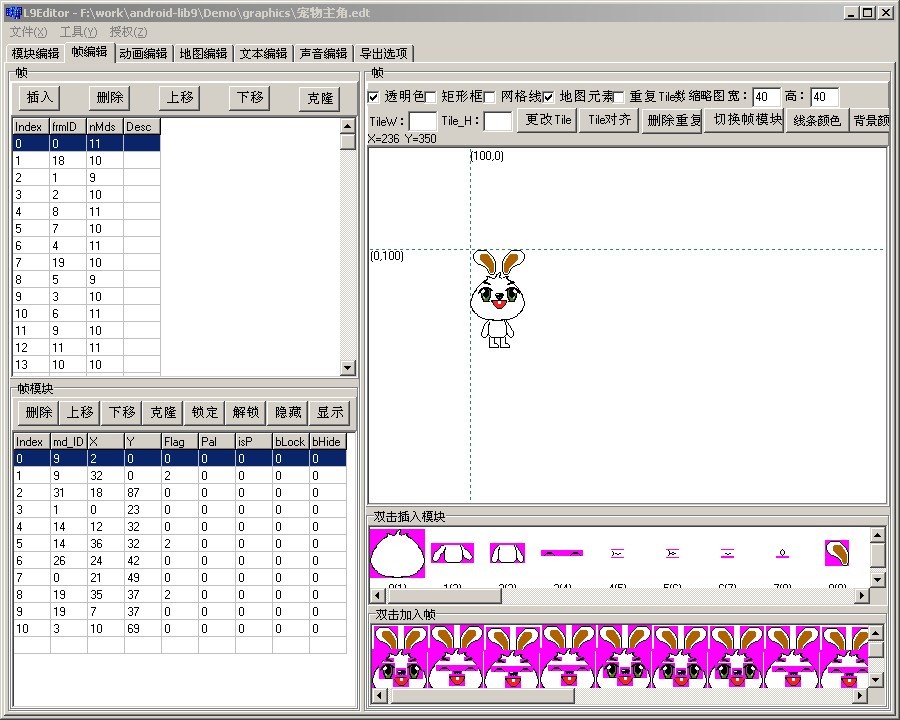
Task: Enable the 网格线 checkbox
Action: tap(490, 97)
